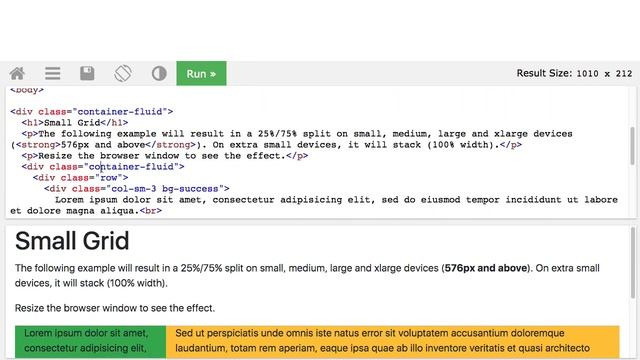Image resolution: width=640 pixels, height=360 pixels.
Task: Click the h1 Small Grid code line
Action: pos(75,122)
